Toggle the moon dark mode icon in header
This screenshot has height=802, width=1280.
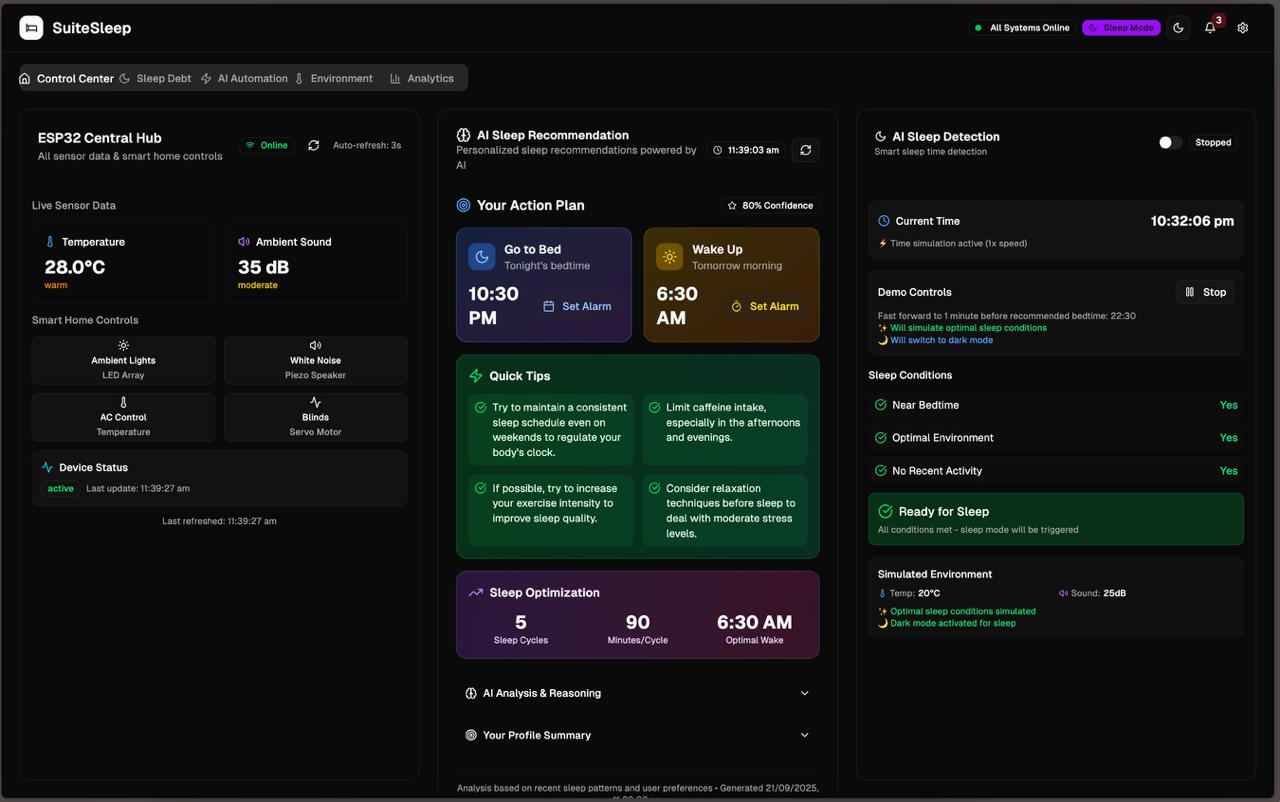(x=1178, y=28)
